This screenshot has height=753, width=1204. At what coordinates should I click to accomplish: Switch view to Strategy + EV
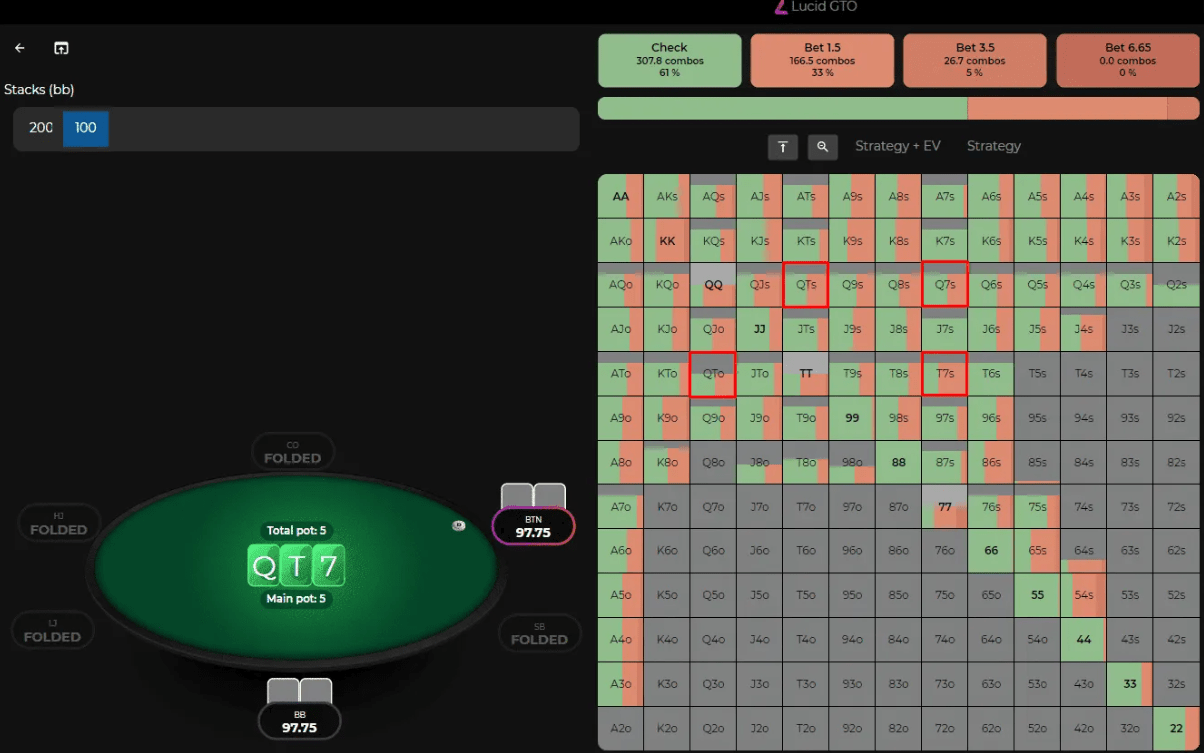coord(897,146)
